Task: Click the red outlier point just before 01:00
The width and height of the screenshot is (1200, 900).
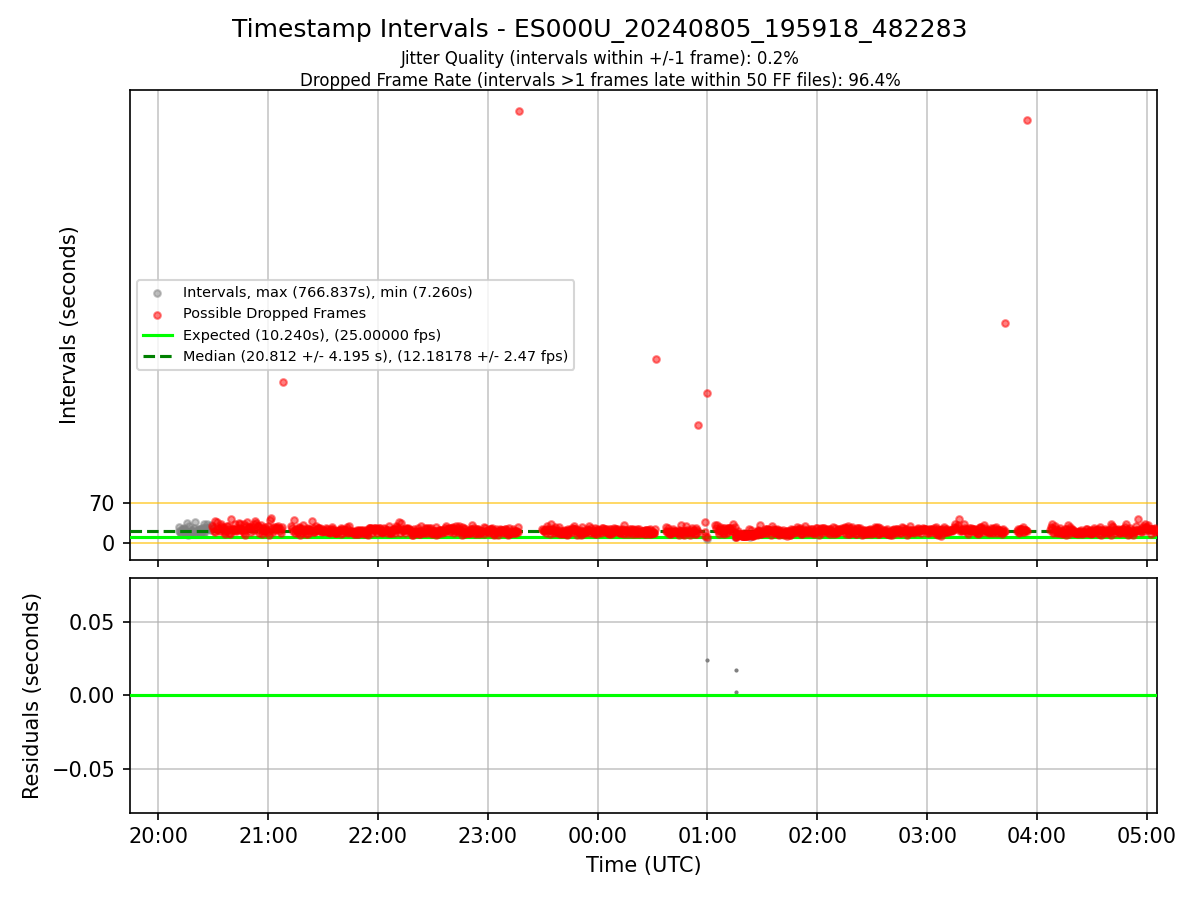Action: 698,425
